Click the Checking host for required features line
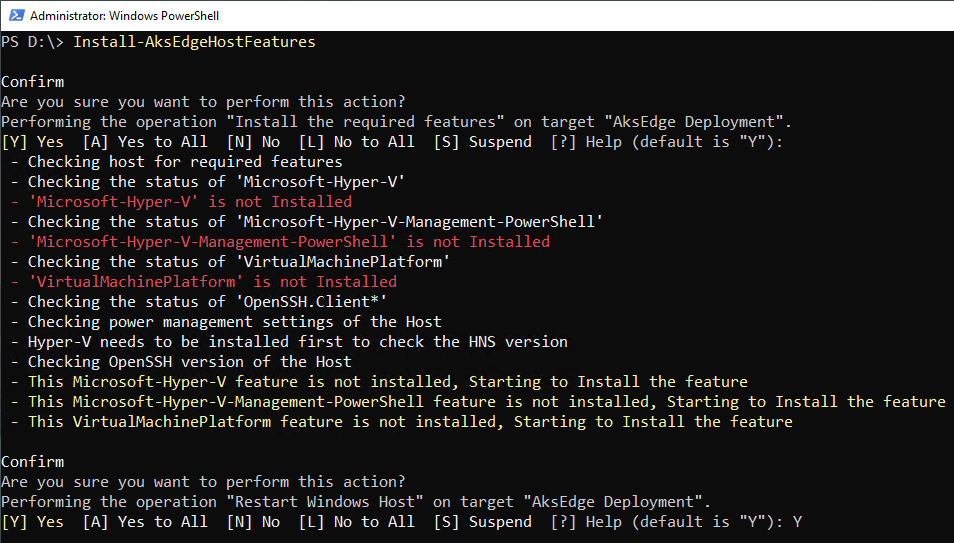The image size is (954, 543). (x=176, y=161)
